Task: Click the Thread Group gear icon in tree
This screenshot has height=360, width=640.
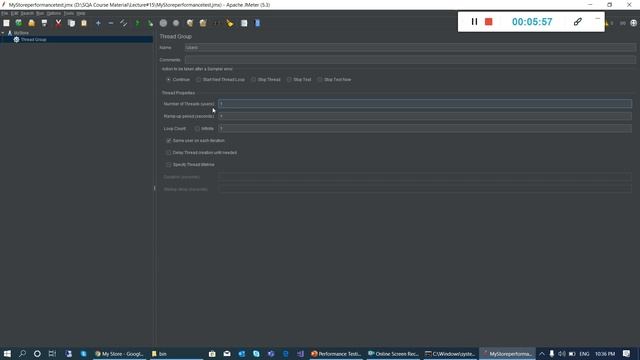Action: point(16,40)
